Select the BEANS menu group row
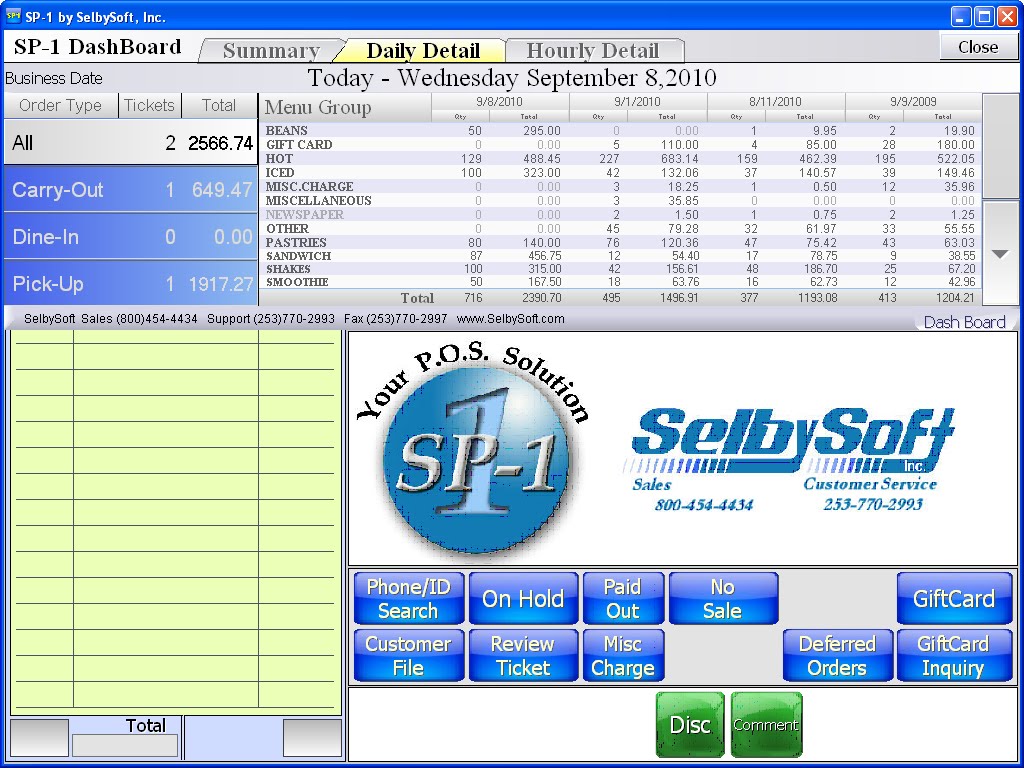The width and height of the screenshot is (1024, 768). coord(620,131)
